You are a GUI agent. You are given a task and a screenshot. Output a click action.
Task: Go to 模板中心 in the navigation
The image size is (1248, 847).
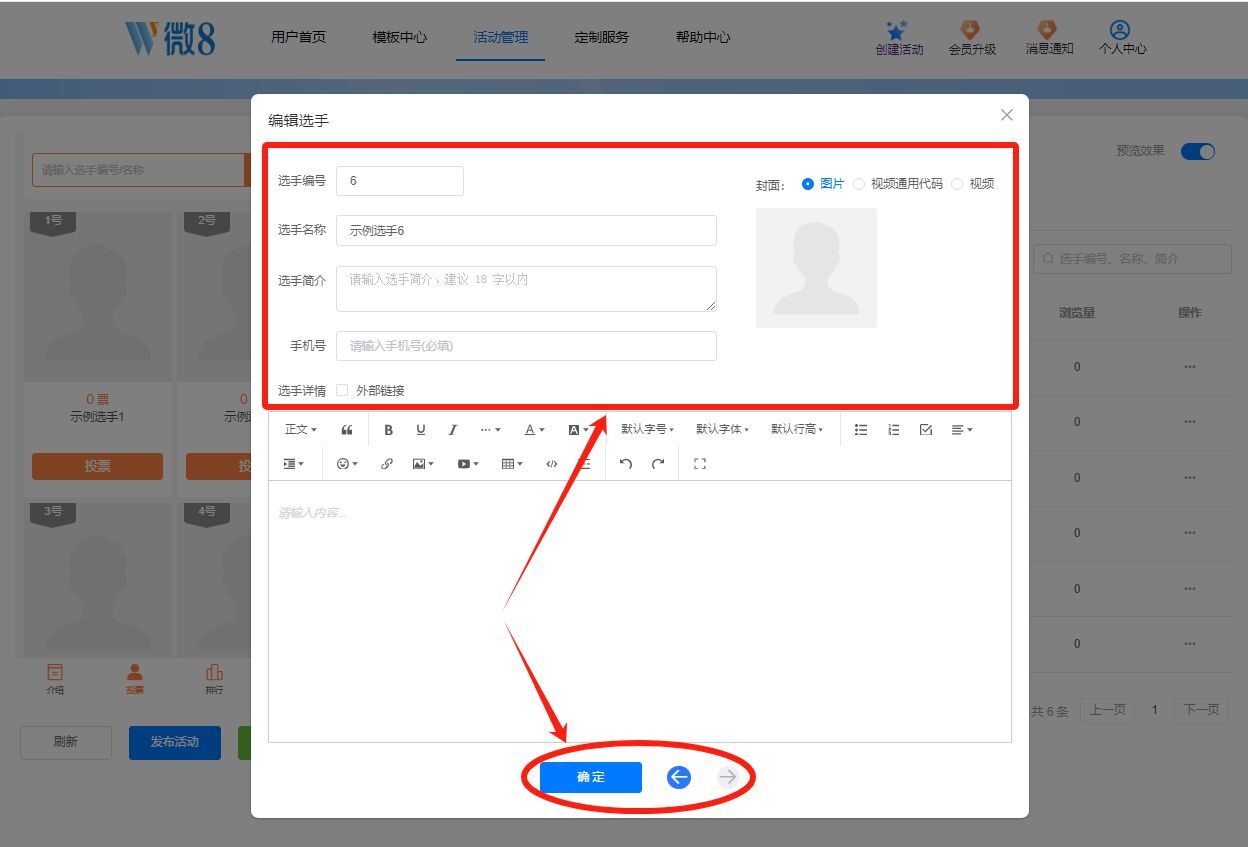(399, 37)
